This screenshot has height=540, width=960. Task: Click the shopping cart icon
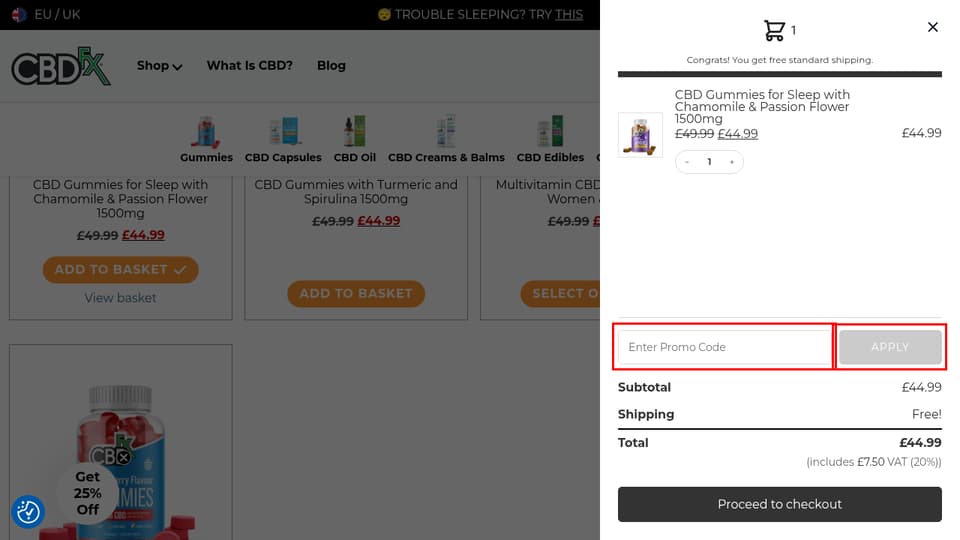click(774, 30)
